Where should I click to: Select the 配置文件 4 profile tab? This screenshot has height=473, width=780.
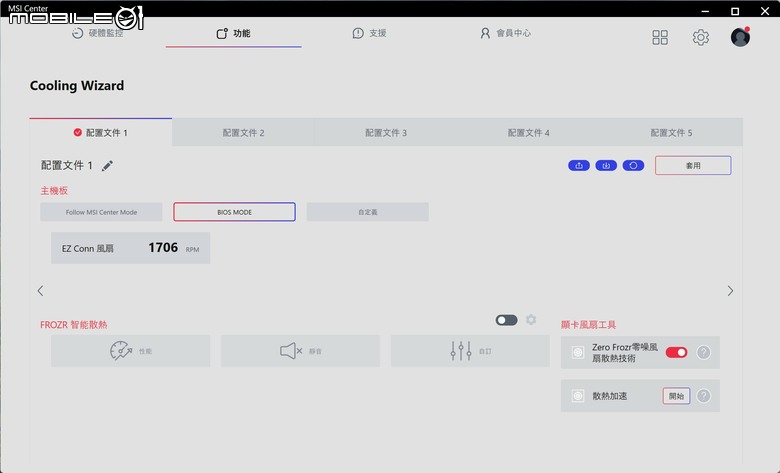point(528,133)
